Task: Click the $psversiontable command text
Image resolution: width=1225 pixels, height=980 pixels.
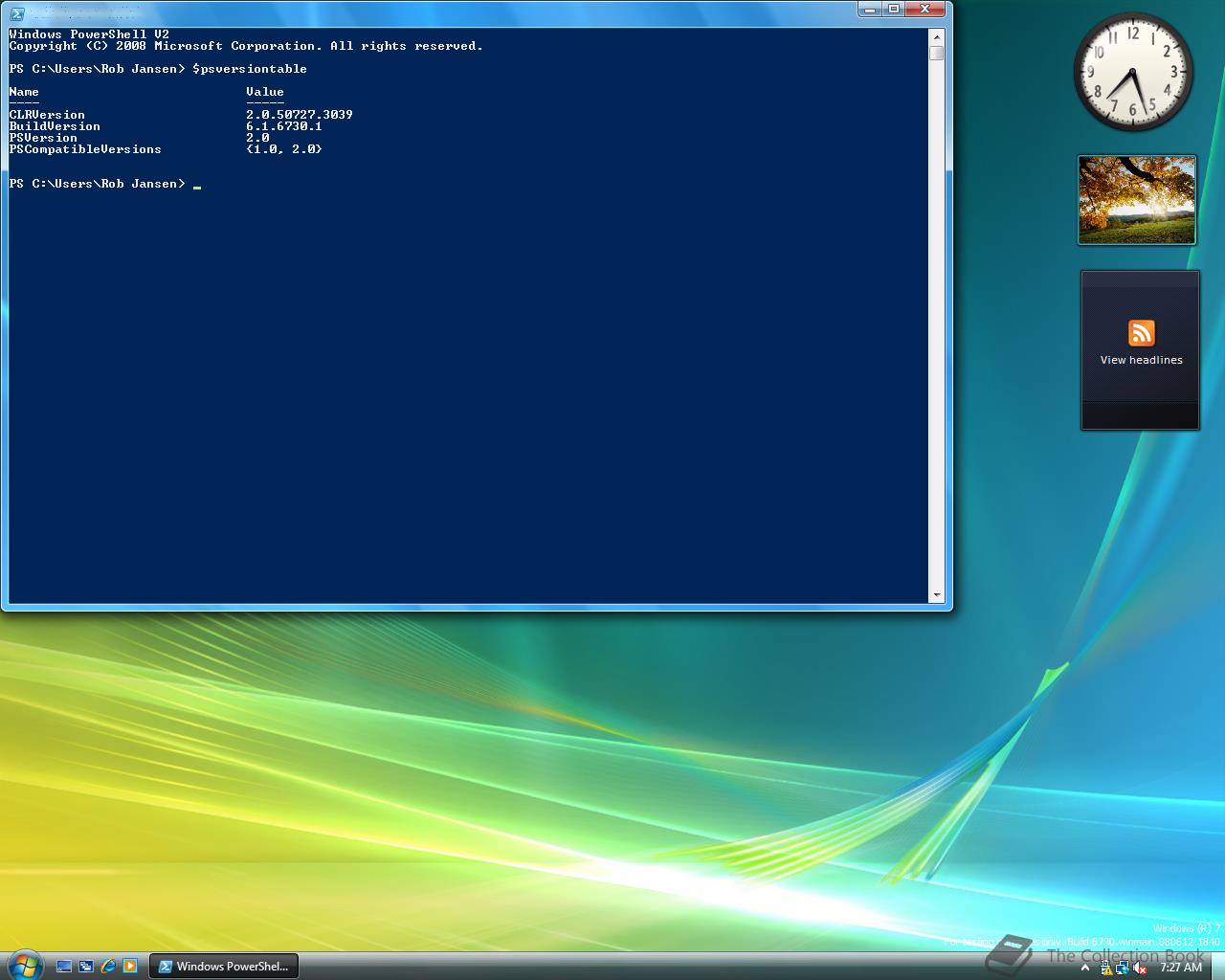Action: pos(250,69)
